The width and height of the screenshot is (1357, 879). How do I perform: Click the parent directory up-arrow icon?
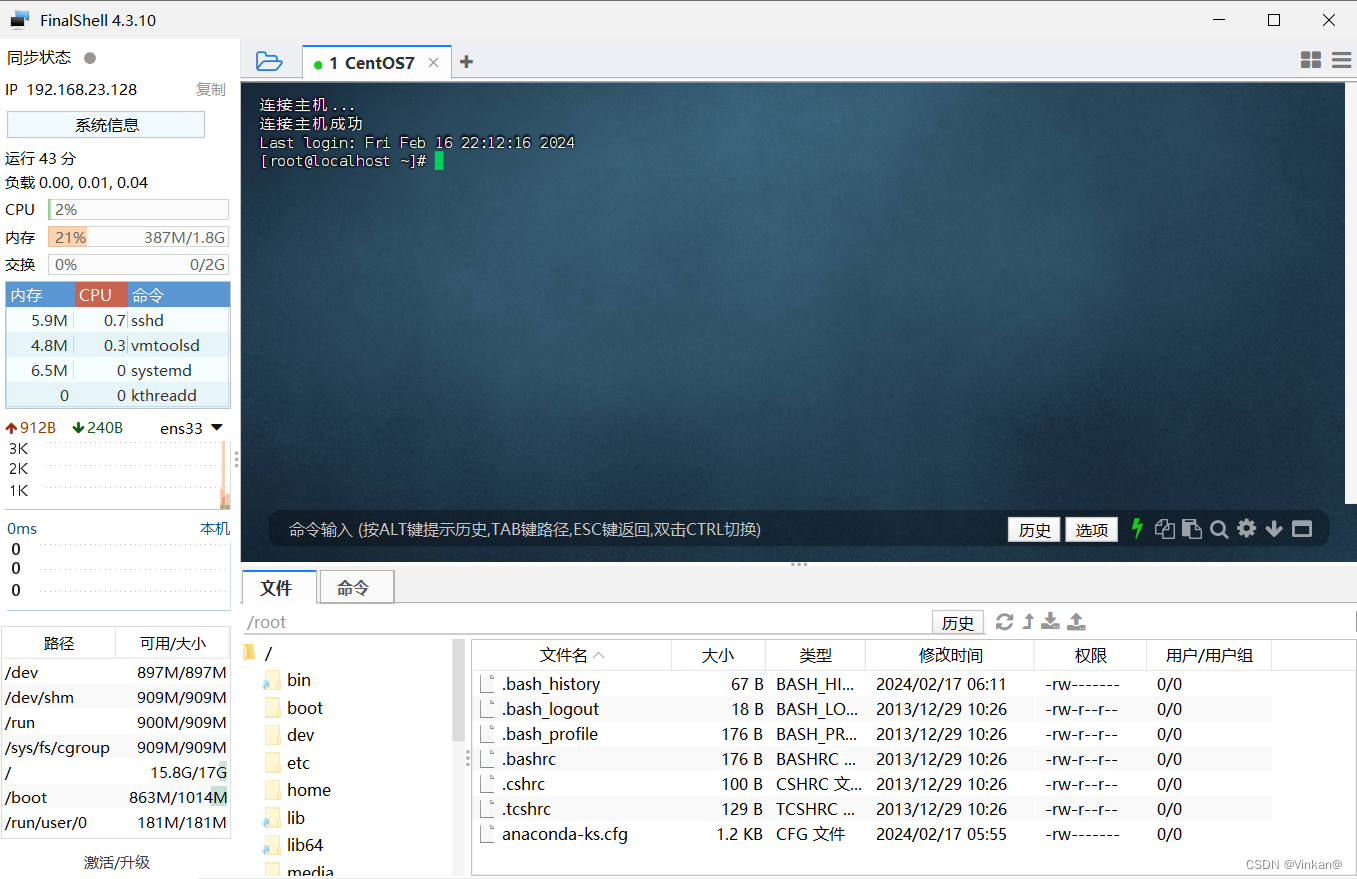point(1028,621)
